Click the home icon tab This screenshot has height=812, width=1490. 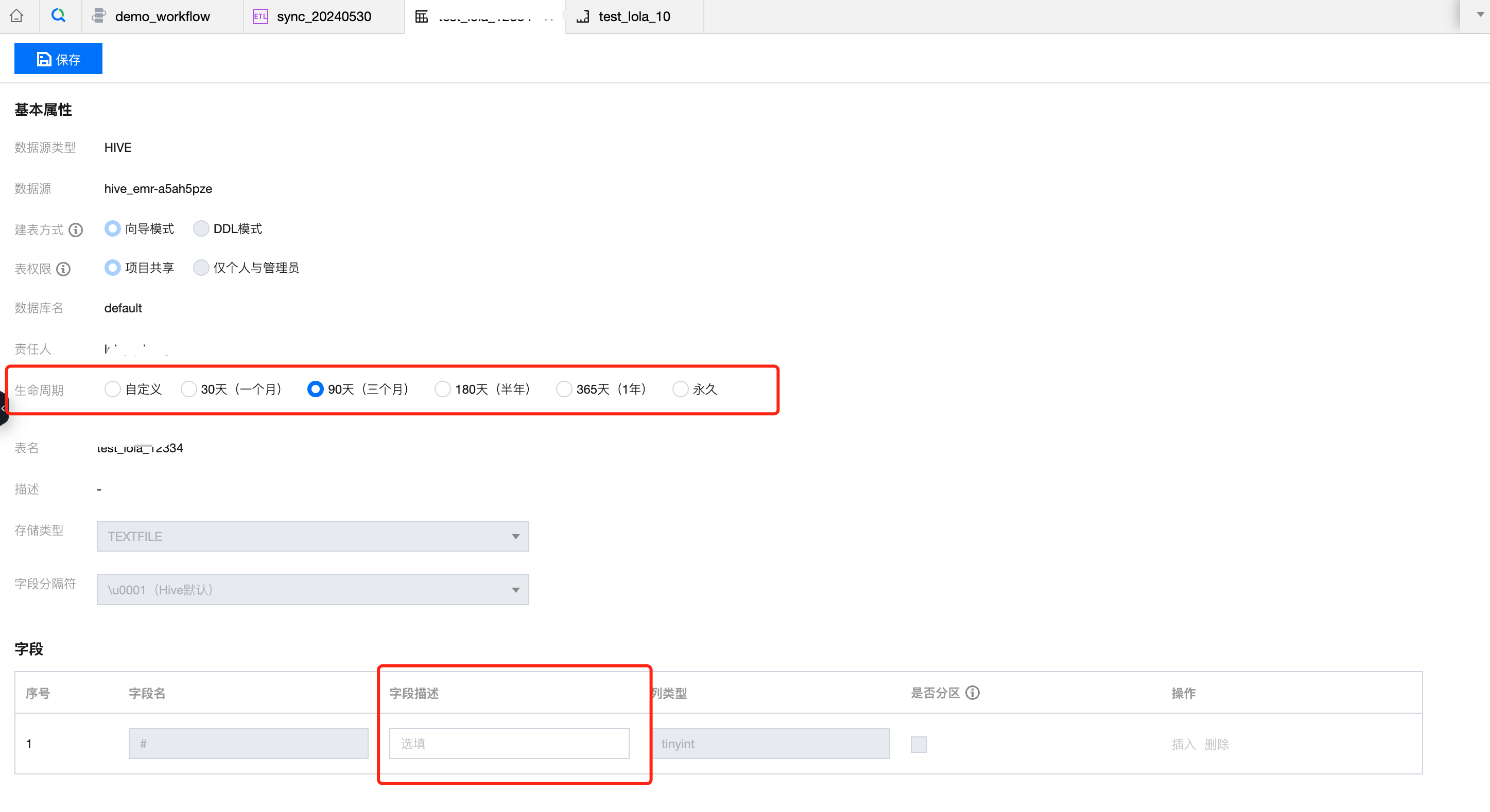[17, 16]
